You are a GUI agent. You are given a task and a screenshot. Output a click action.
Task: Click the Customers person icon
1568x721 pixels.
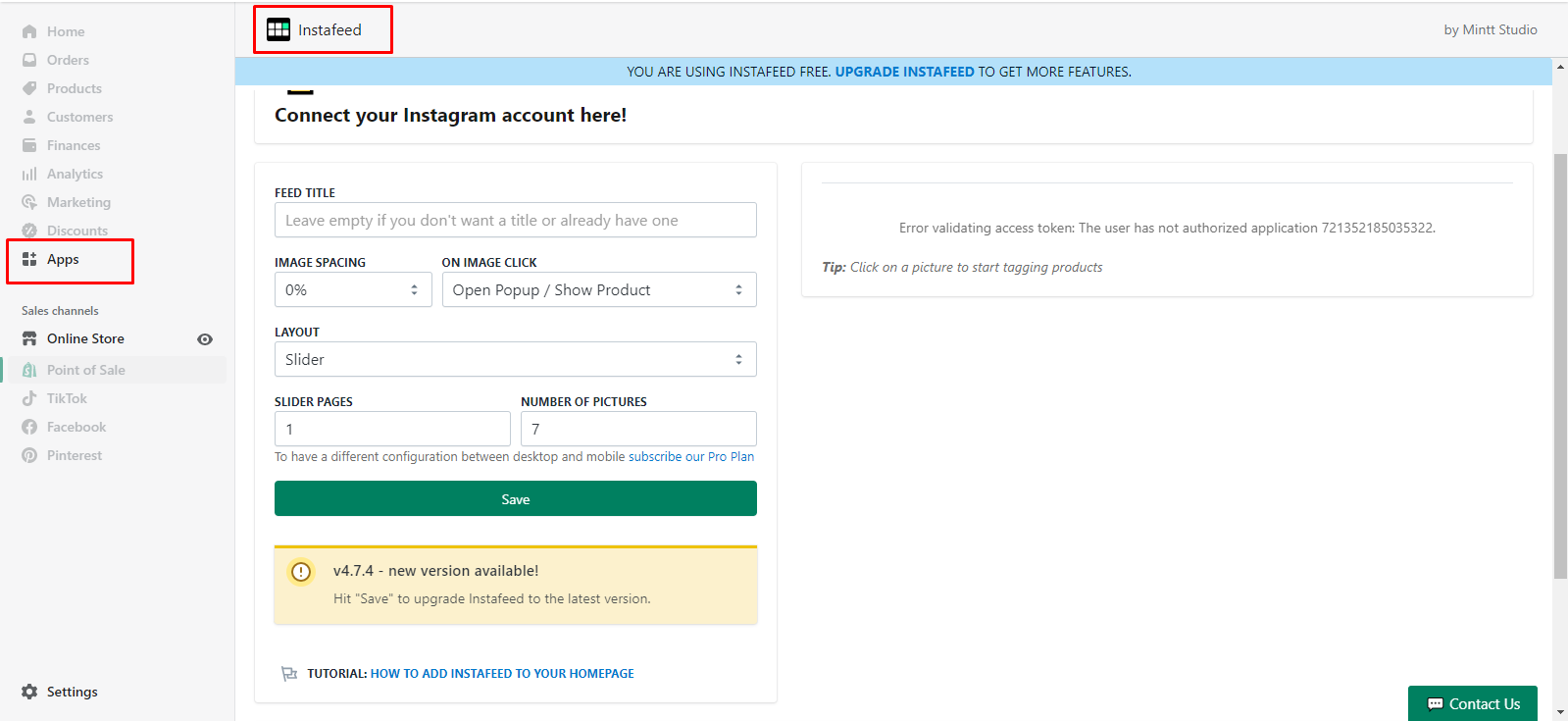pyautogui.click(x=29, y=117)
